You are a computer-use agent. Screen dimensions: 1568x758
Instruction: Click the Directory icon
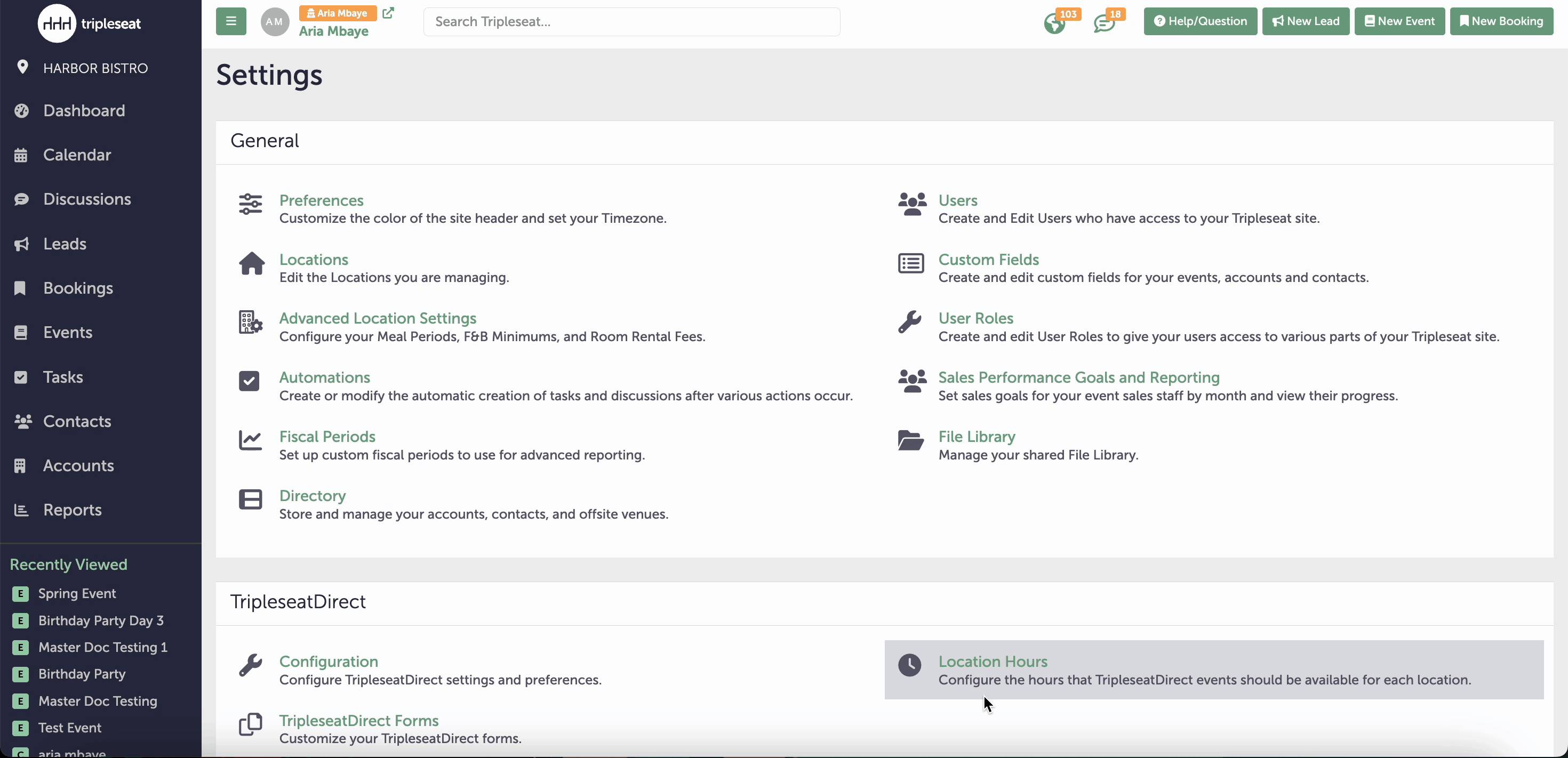pos(250,499)
